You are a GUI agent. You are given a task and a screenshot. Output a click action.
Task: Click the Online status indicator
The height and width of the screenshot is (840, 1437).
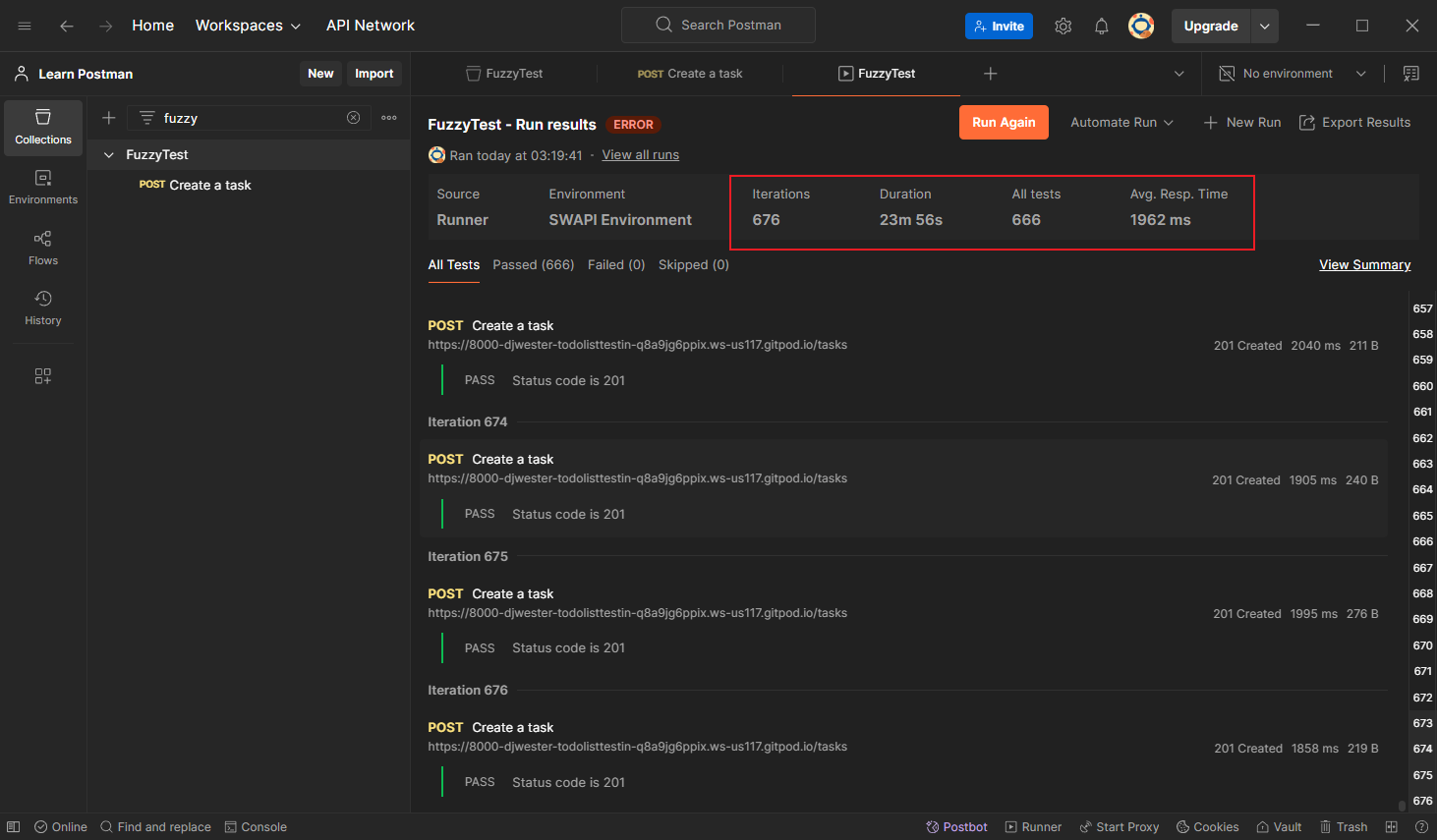click(61, 827)
